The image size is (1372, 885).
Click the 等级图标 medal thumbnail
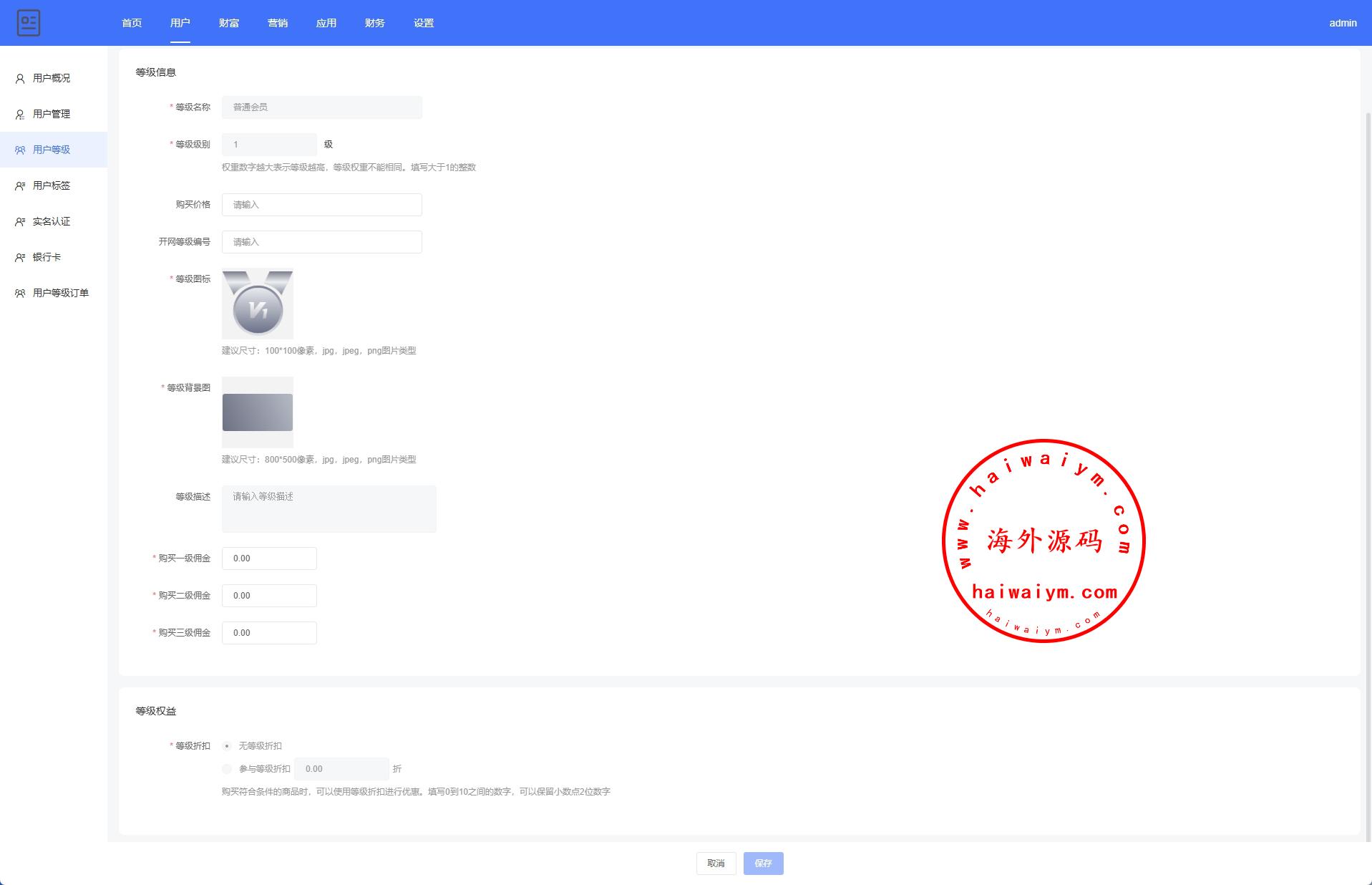point(258,304)
